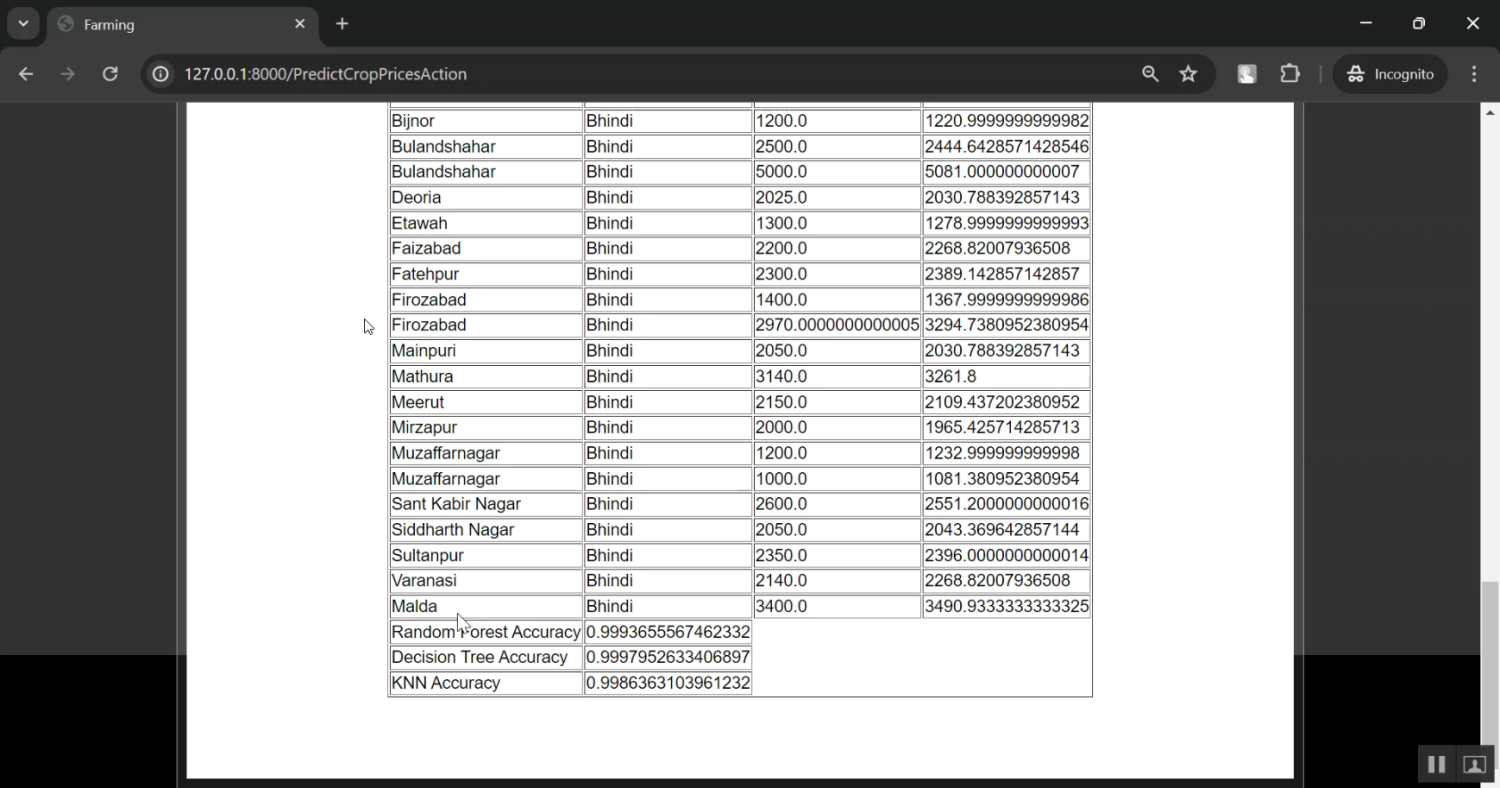1500x788 pixels.
Task: Click the address bar URL field
Action: click(600, 74)
